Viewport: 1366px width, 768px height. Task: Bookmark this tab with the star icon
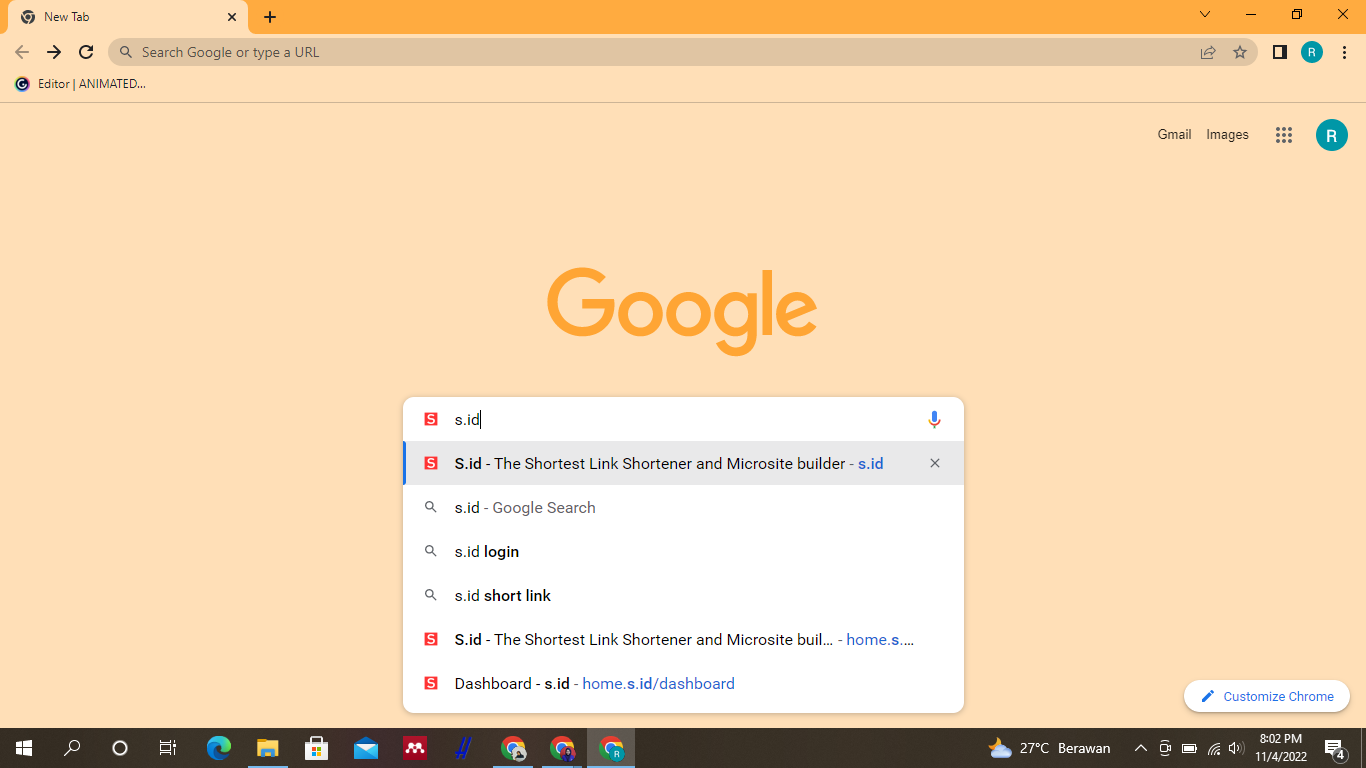pos(1240,52)
